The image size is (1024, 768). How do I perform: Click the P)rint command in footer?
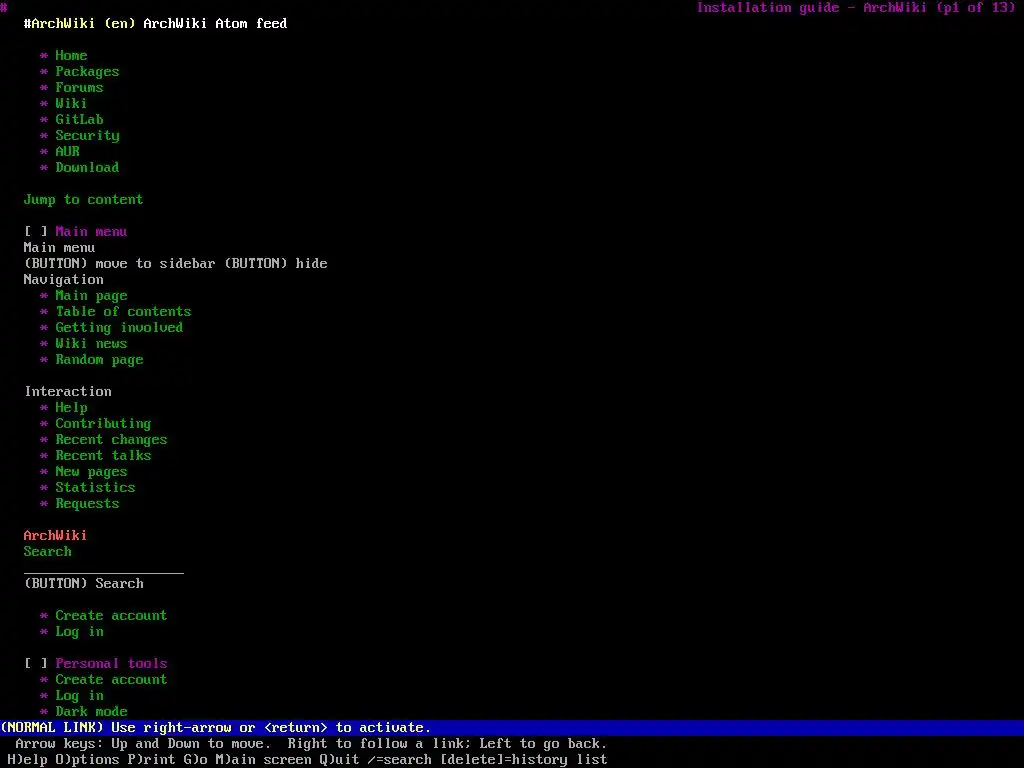click(x=152, y=760)
